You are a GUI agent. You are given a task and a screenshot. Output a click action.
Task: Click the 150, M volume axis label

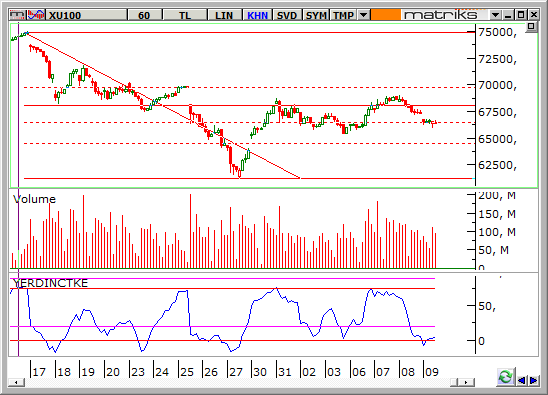(x=497, y=214)
